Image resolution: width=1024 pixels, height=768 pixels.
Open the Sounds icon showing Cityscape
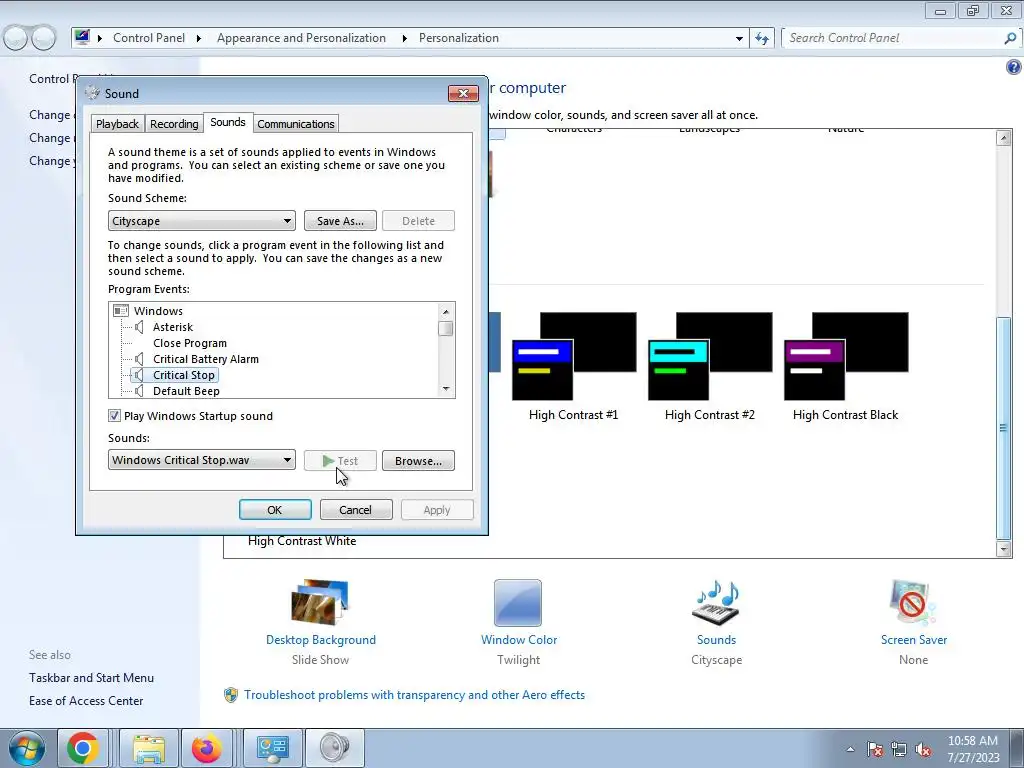716,603
